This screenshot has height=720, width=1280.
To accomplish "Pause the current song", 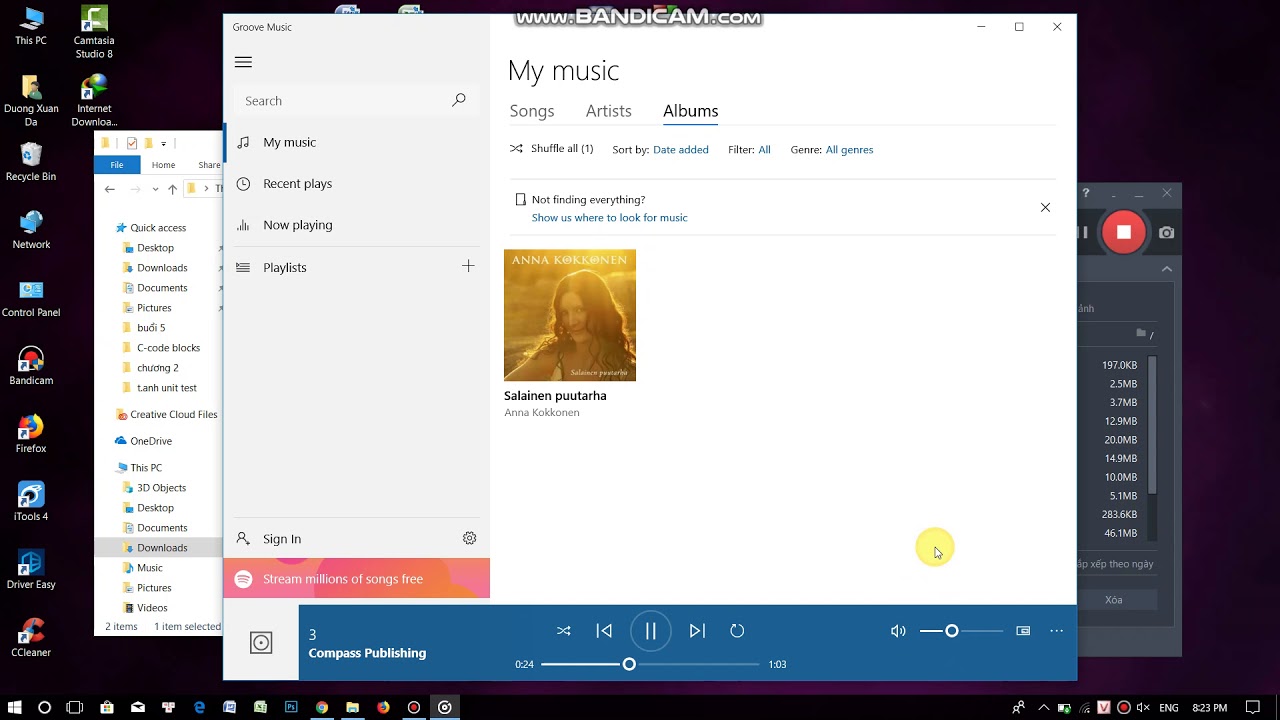I will click(x=650, y=631).
